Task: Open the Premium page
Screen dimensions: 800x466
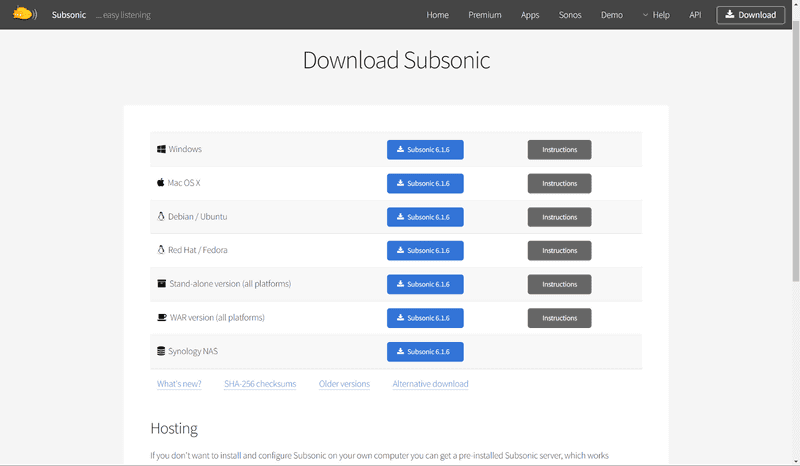Action: [485, 15]
